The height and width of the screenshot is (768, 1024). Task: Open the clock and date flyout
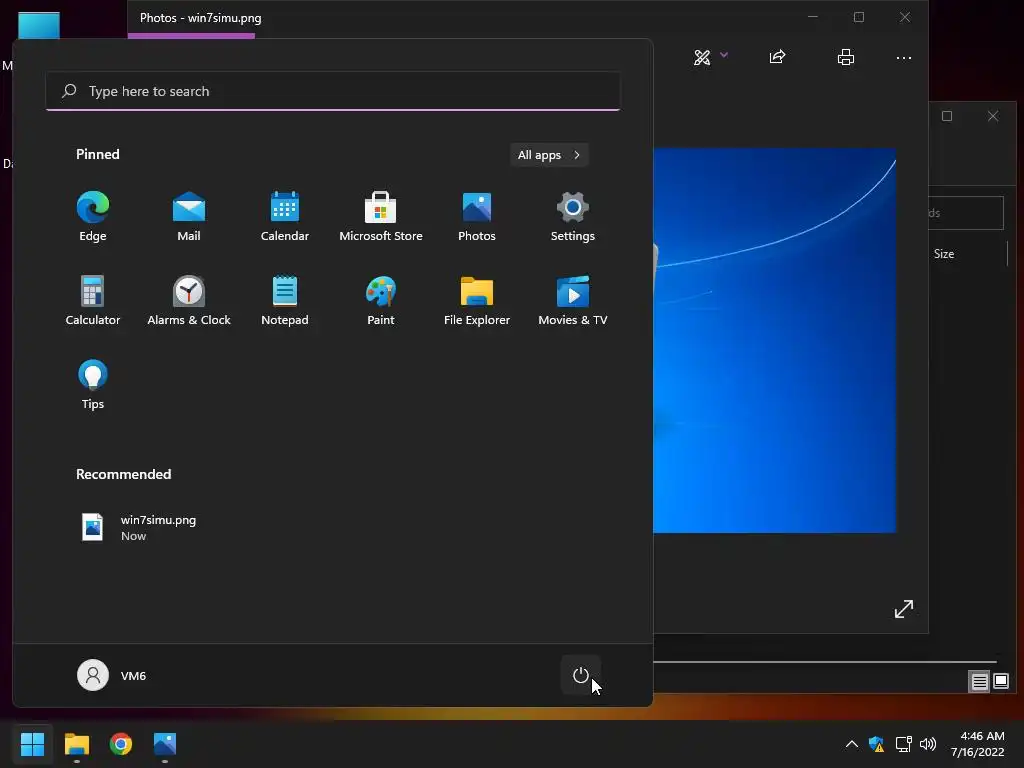pos(978,744)
